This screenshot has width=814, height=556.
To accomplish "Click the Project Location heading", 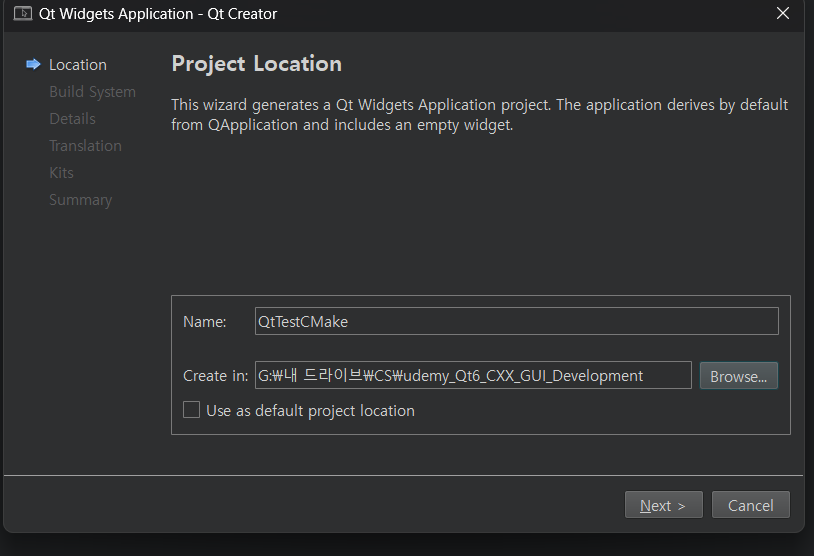I will click(256, 64).
